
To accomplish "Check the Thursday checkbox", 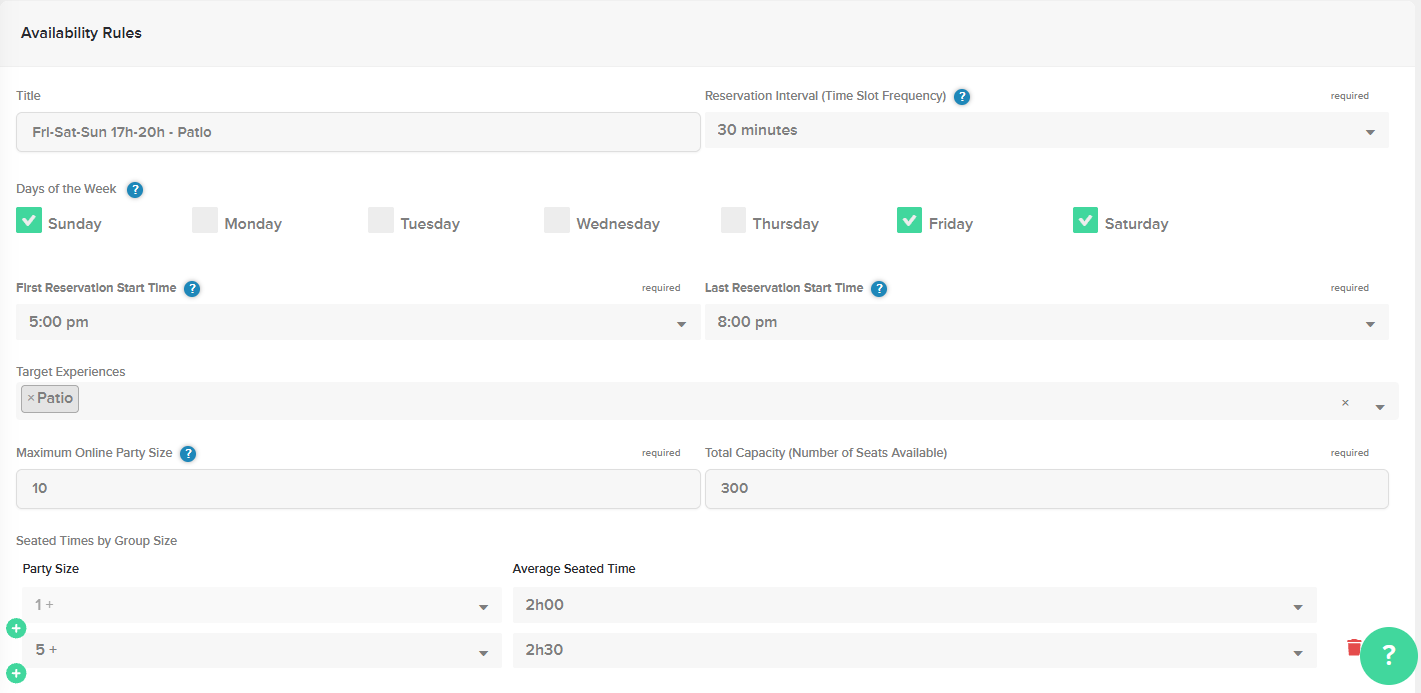I will pyautogui.click(x=733, y=219).
